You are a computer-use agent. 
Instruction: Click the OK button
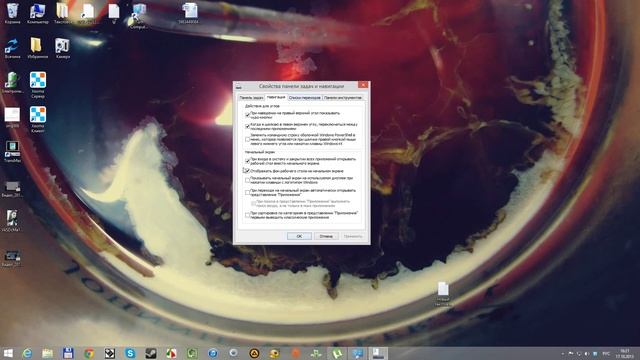(299, 236)
